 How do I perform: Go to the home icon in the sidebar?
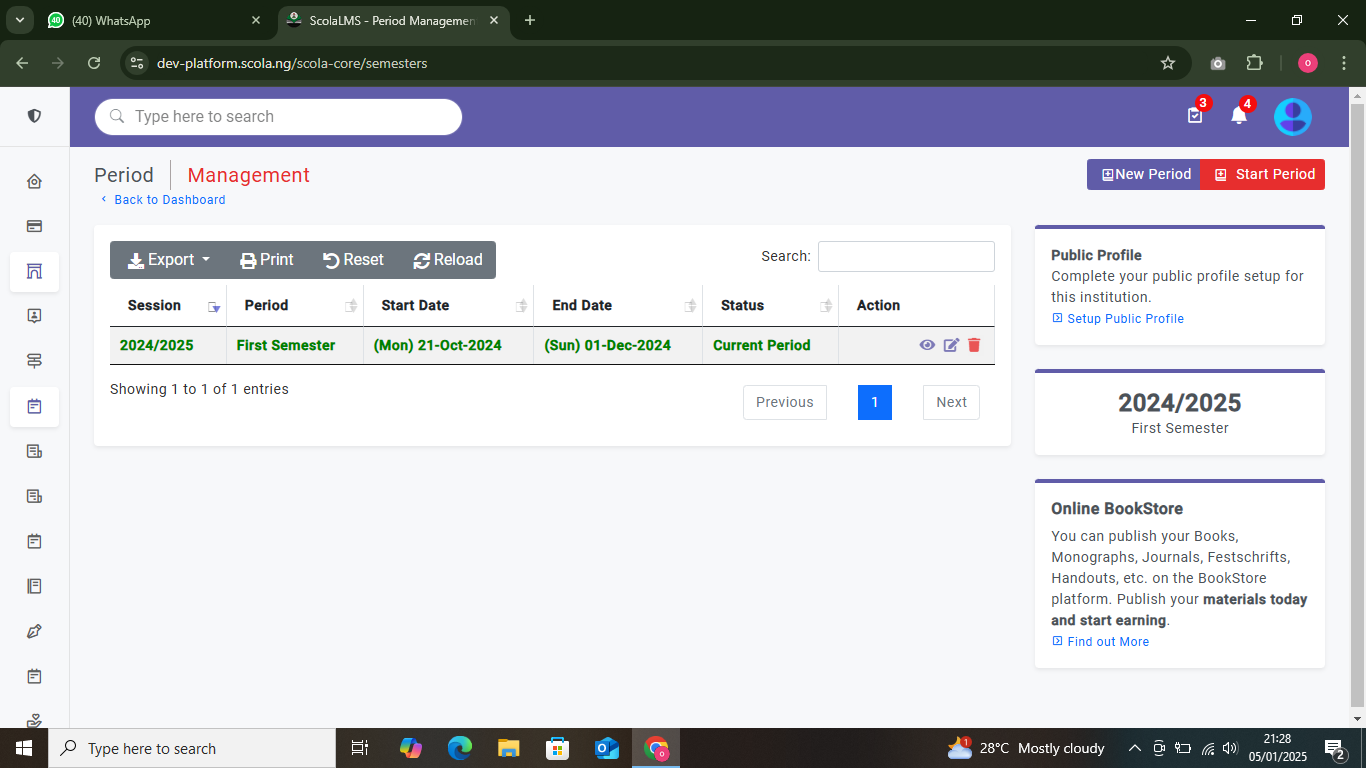click(34, 181)
